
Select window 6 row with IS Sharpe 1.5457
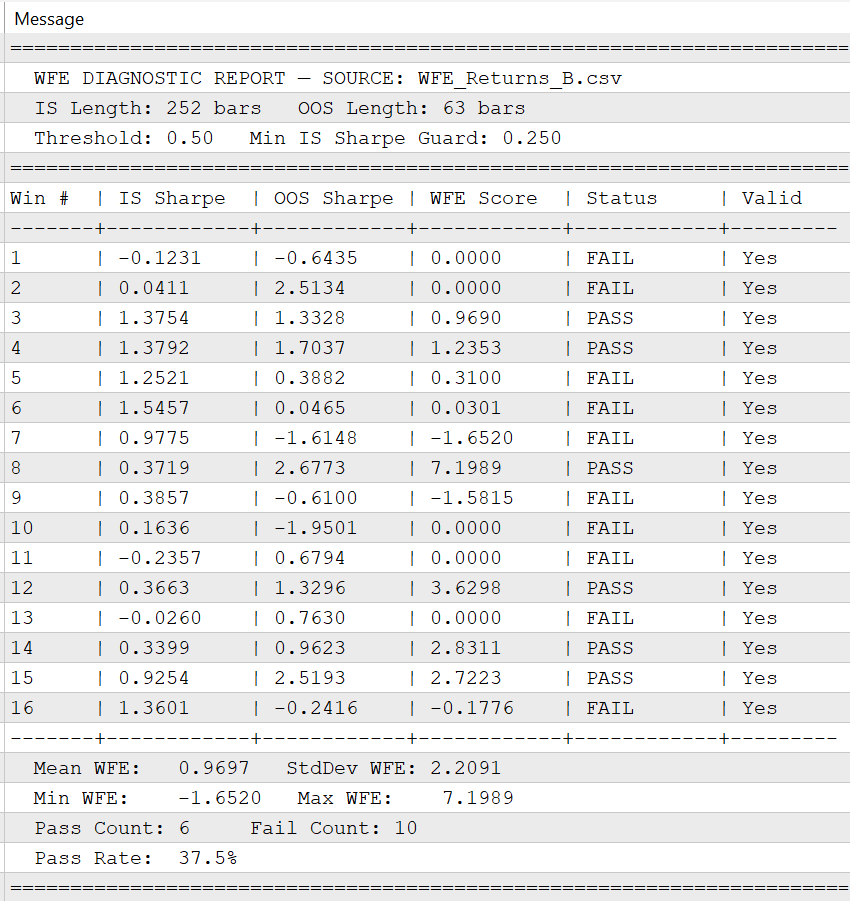pyautogui.click(x=427, y=408)
